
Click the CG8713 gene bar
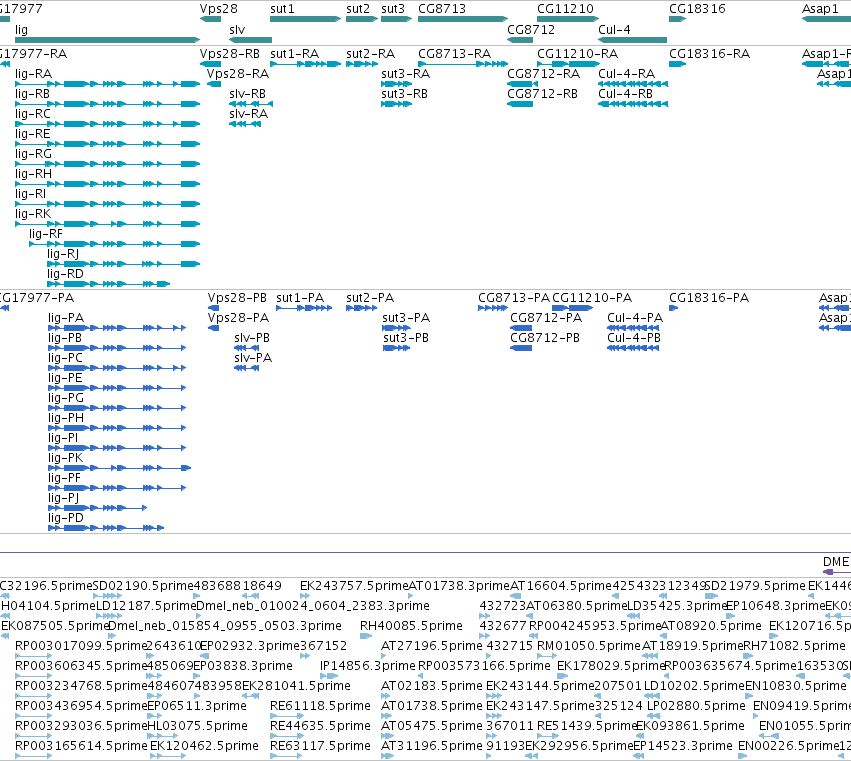pos(462,19)
